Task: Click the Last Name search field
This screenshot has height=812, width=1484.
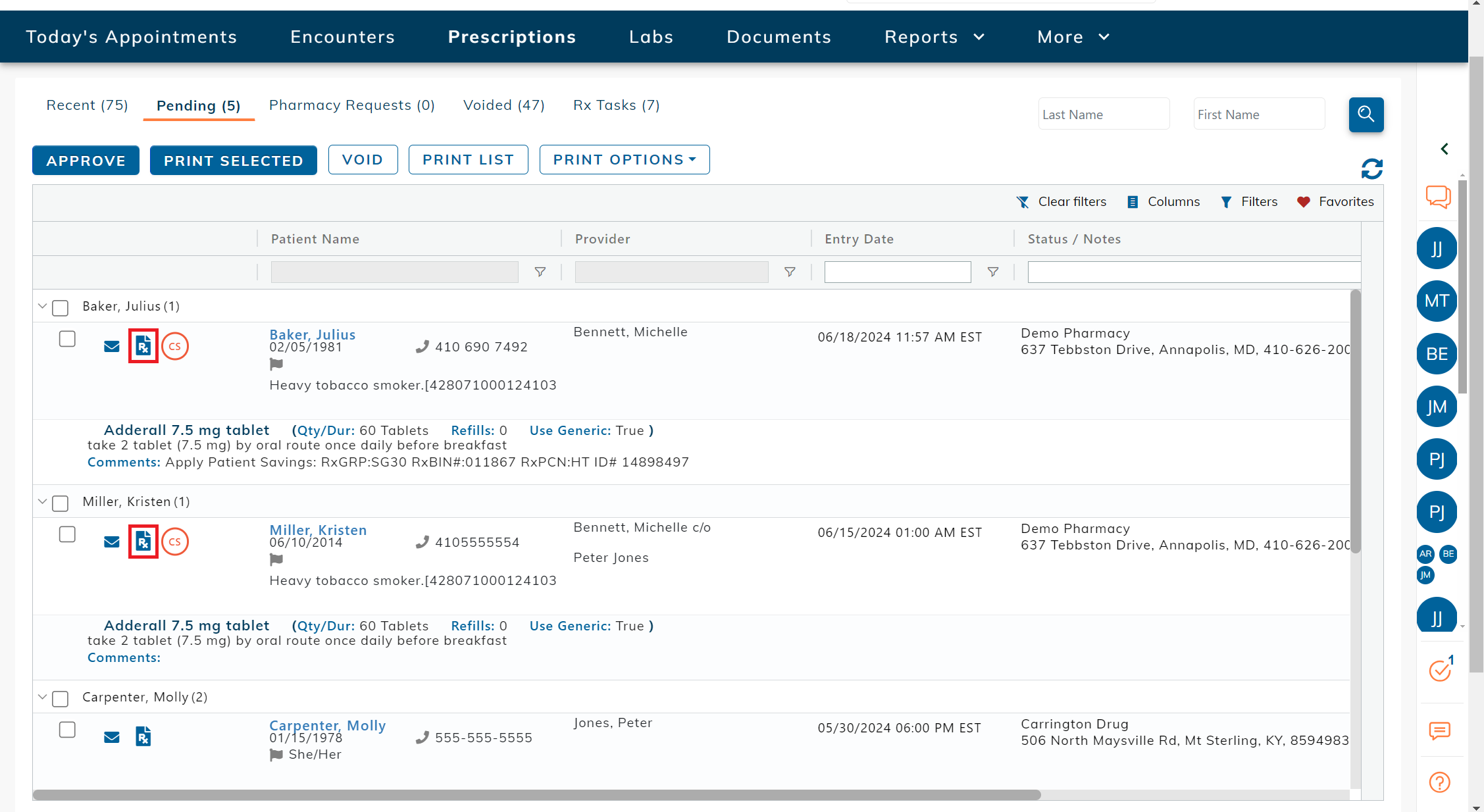Action: (x=1104, y=114)
